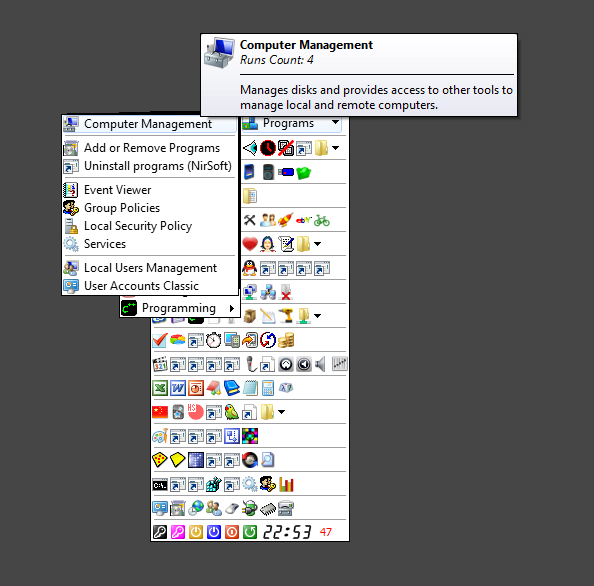Click the 22:53 digital clock
The height and width of the screenshot is (586, 594).
(287, 532)
